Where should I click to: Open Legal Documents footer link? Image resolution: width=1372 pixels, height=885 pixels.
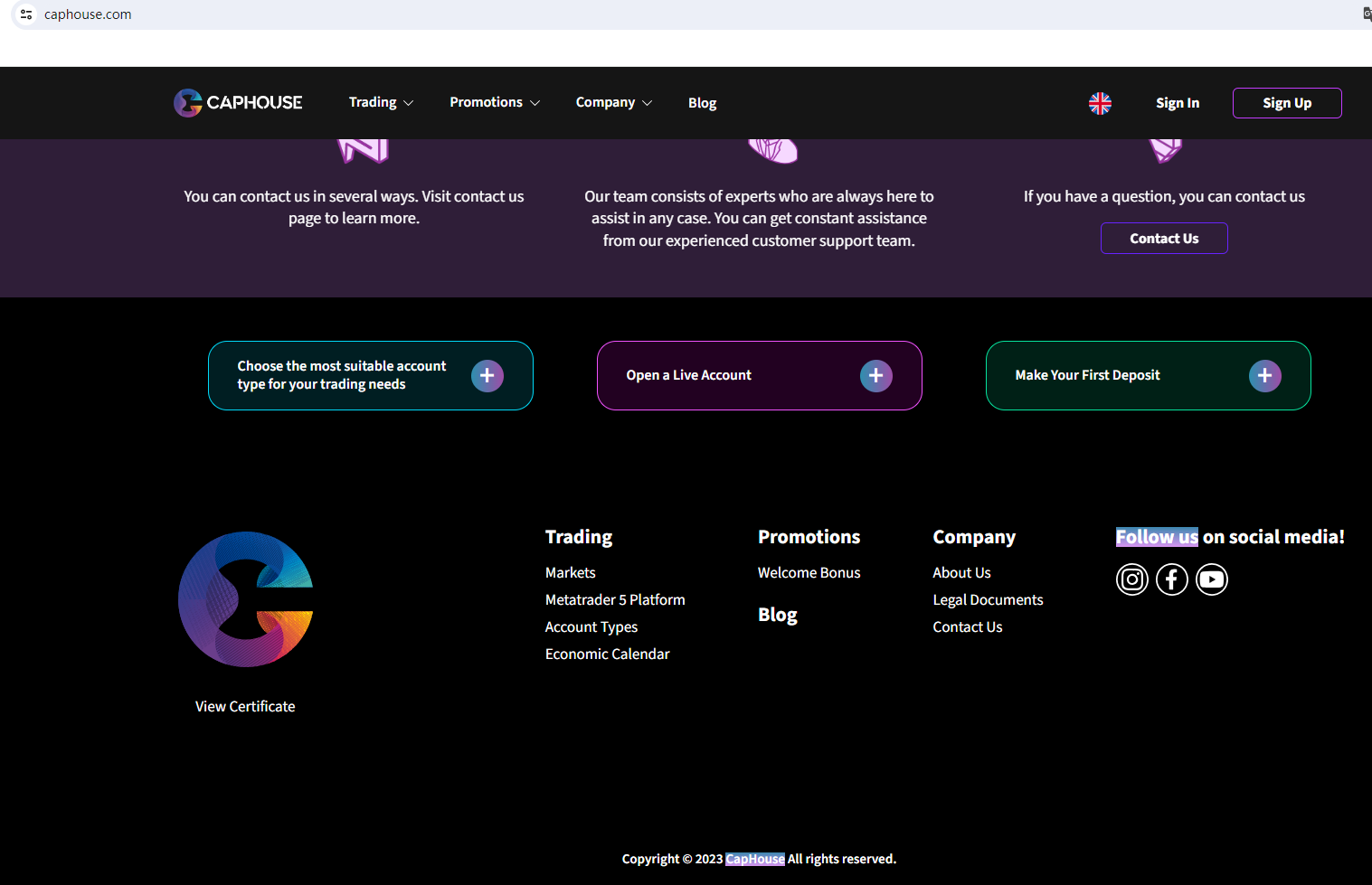point(988,600)
